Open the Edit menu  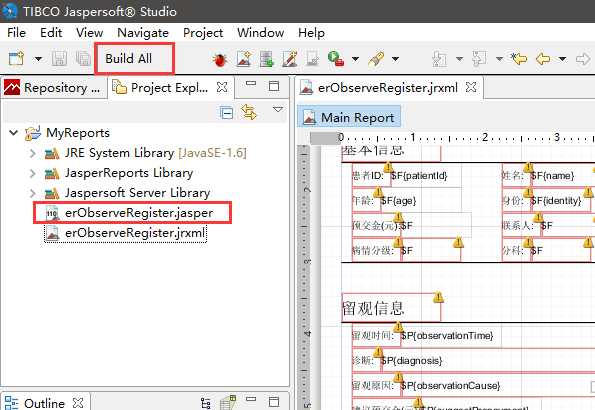coord(51,33)
